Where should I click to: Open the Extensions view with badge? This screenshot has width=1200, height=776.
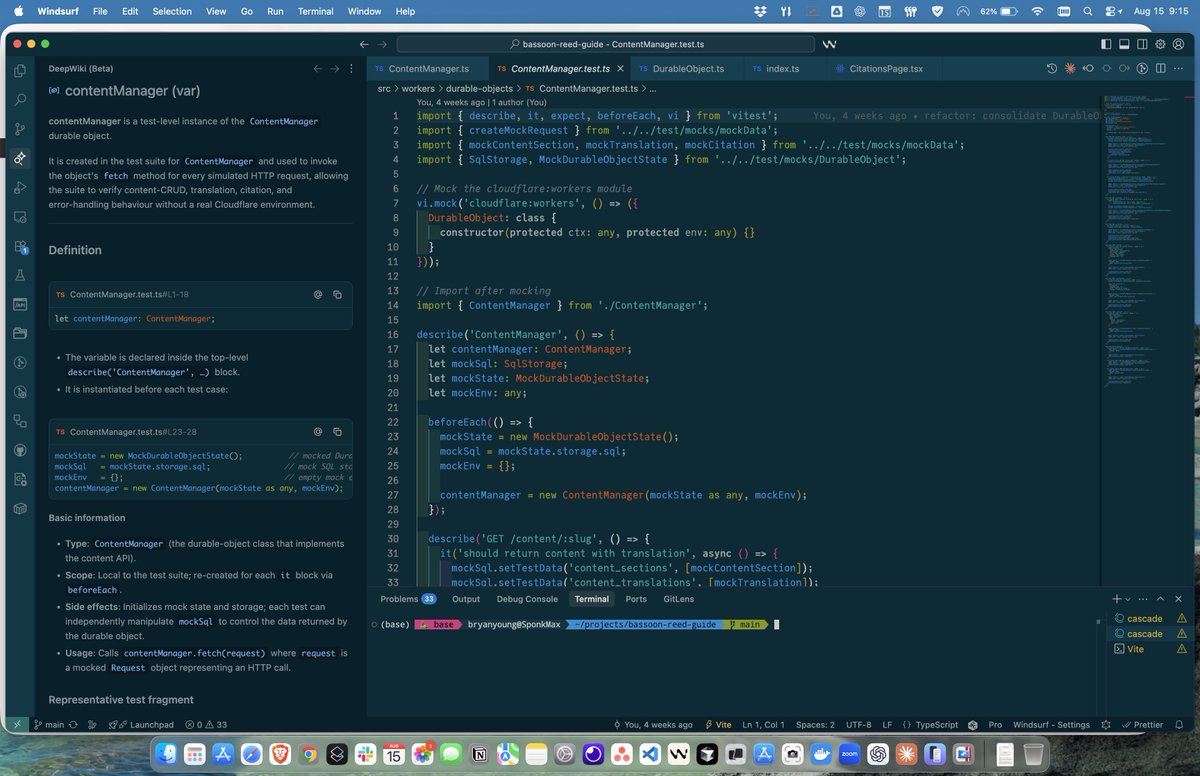pos(20,247)
